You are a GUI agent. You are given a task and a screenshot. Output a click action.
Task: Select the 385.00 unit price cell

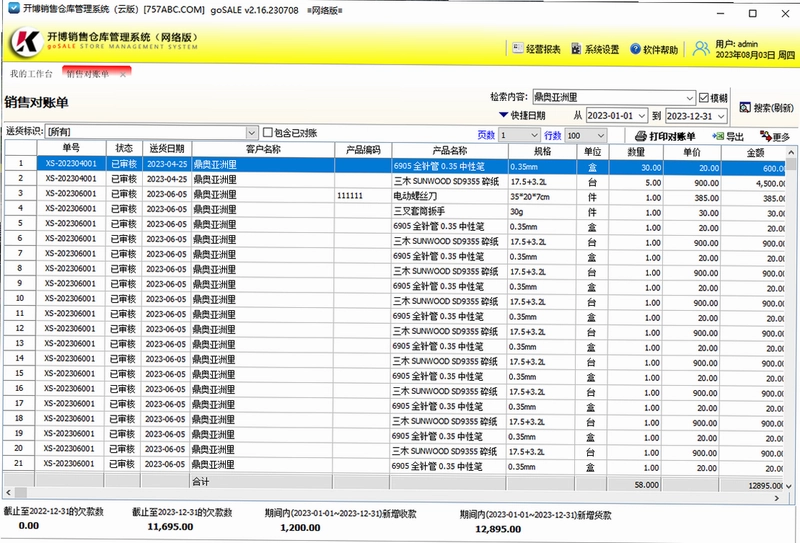coord(692,198)
